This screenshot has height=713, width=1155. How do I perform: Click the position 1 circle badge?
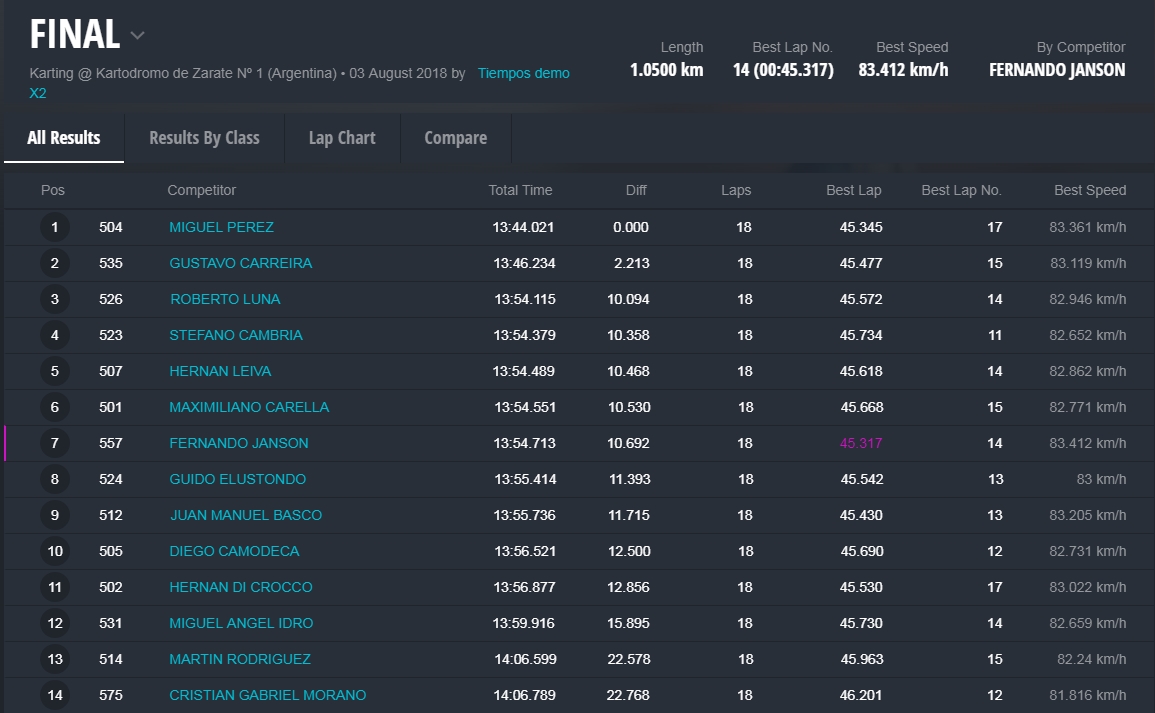[x=55, y=227]
